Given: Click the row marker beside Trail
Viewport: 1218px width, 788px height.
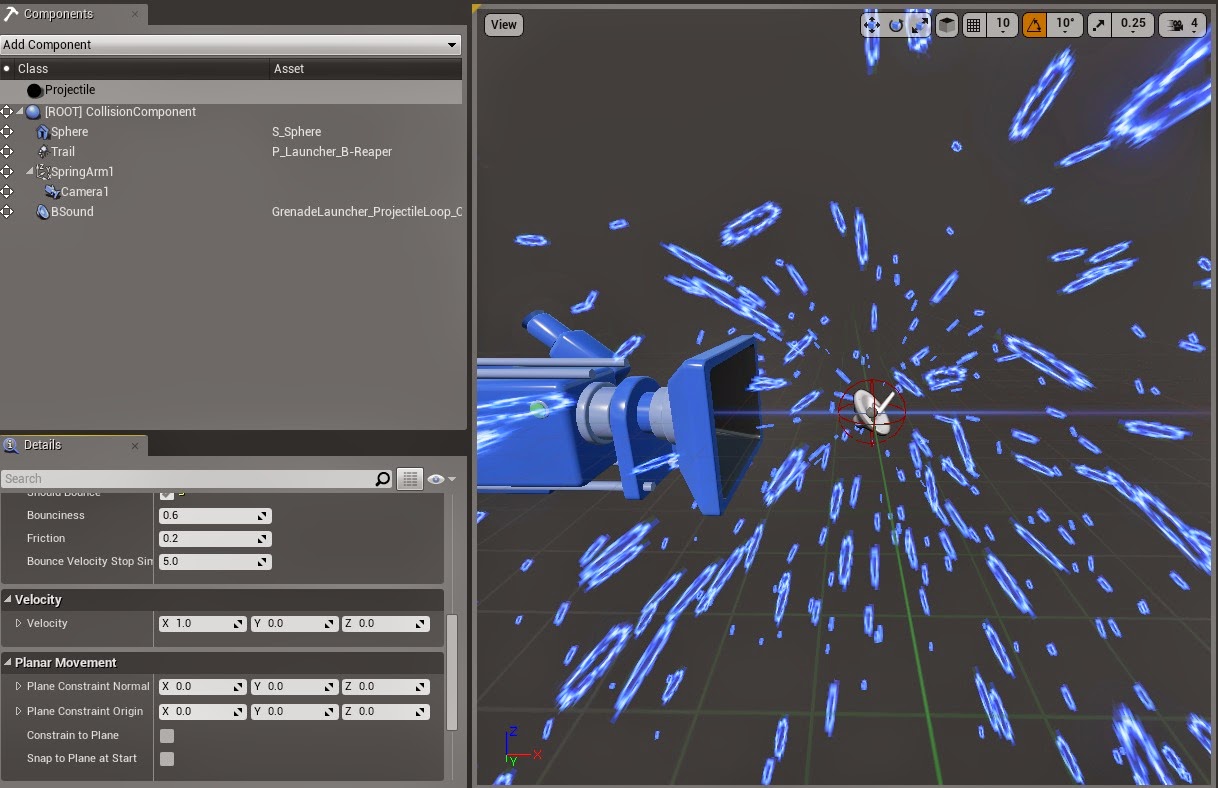Looking at the screenshot, I should (x=6, y=152).
